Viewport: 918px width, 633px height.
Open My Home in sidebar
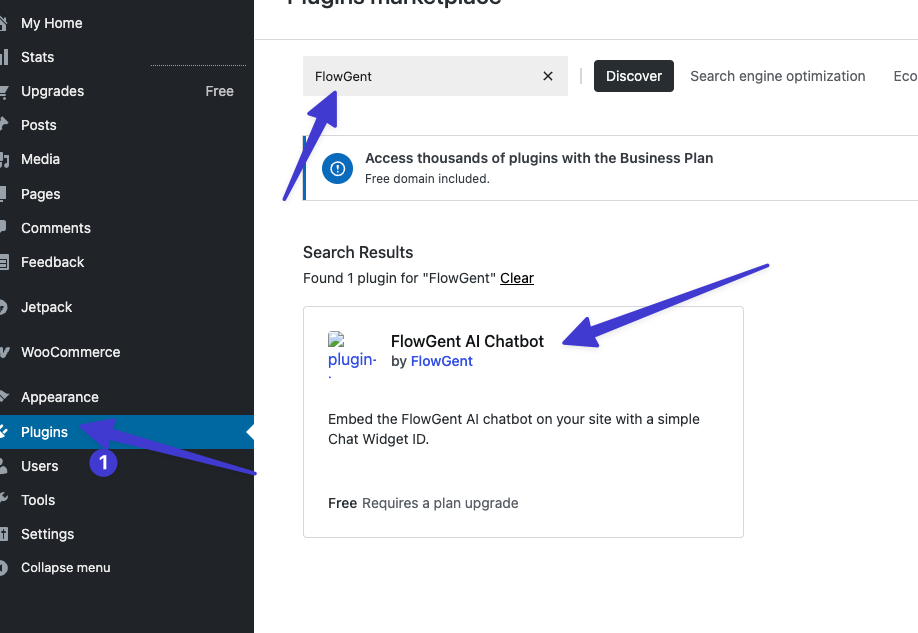pyautogui.click(x=52, y=23)
